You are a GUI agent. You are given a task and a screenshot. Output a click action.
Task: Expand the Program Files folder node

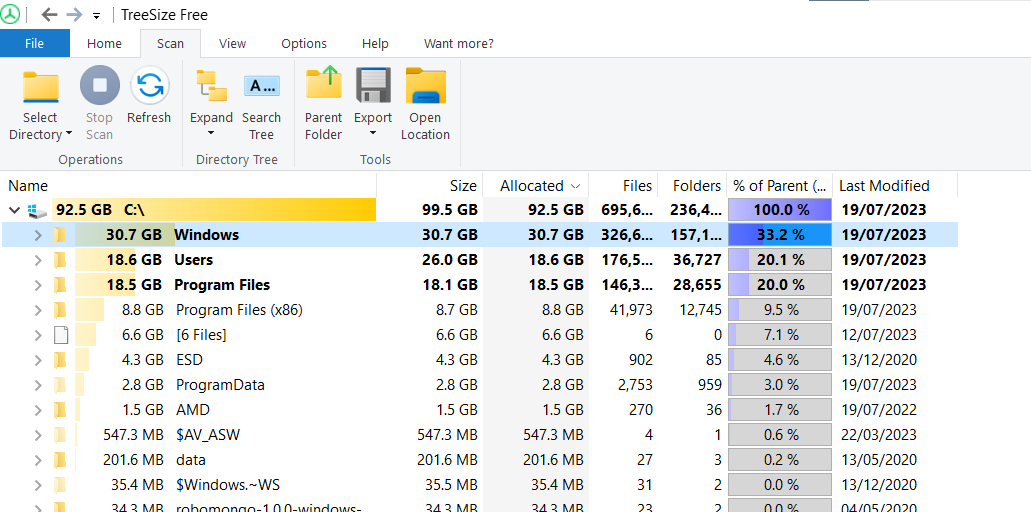tap(38, 285)
